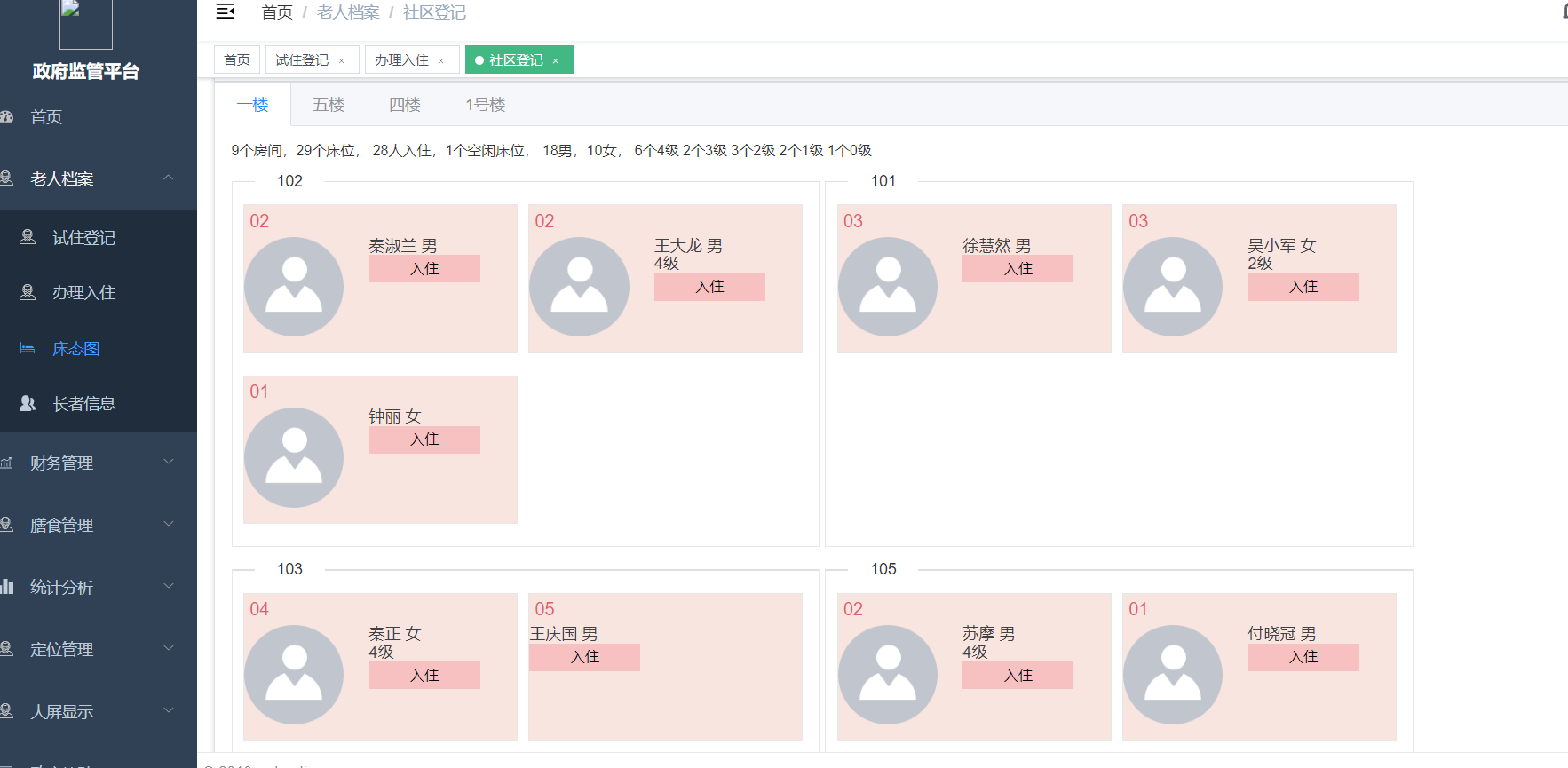The width and height of the screenshot is (1568, 768).
Task: Click bed number 05 on 王庆国's card
Action: 544,609
